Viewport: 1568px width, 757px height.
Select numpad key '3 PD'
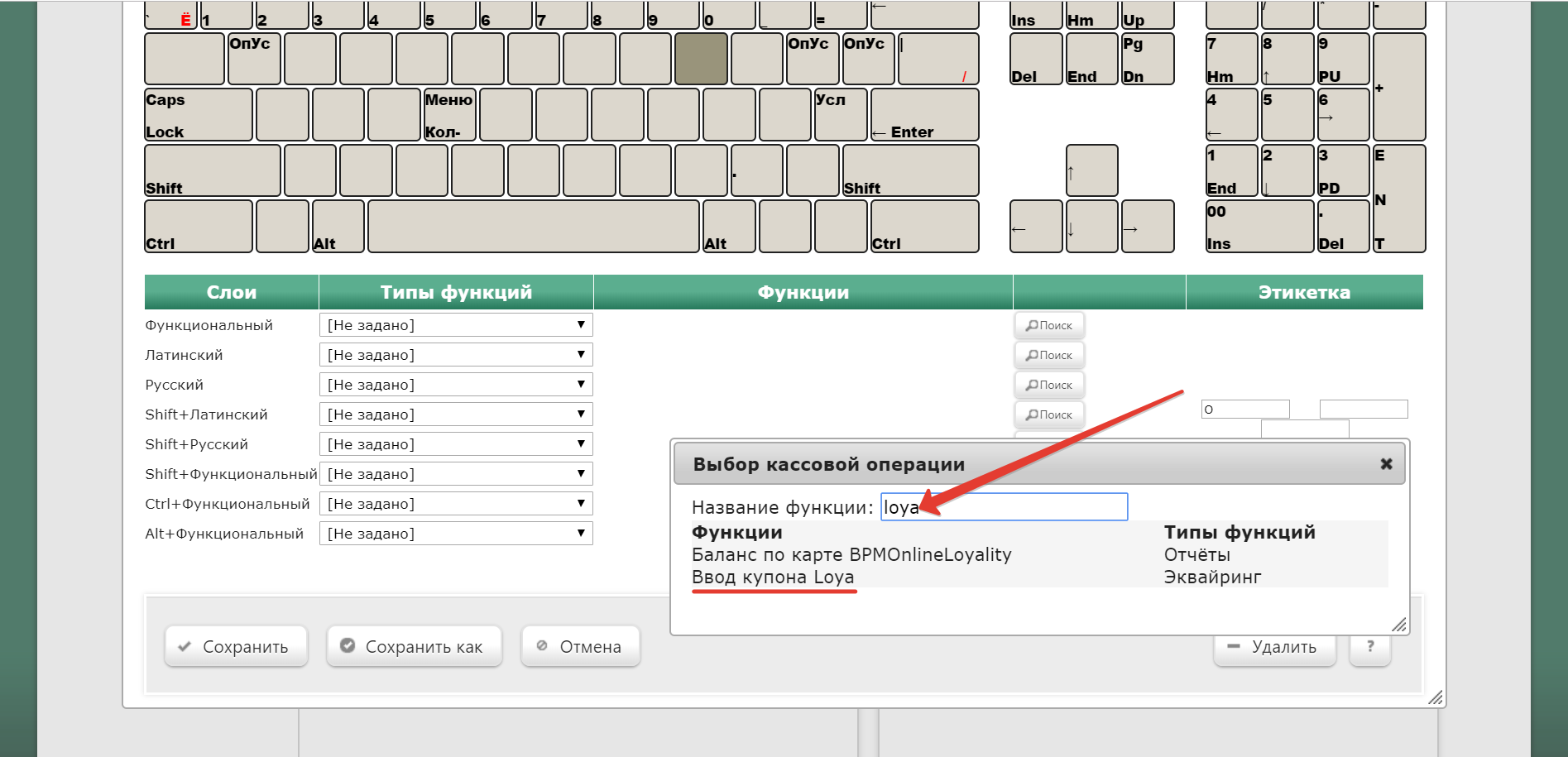pyautogui.click(x=1344, y=170)
